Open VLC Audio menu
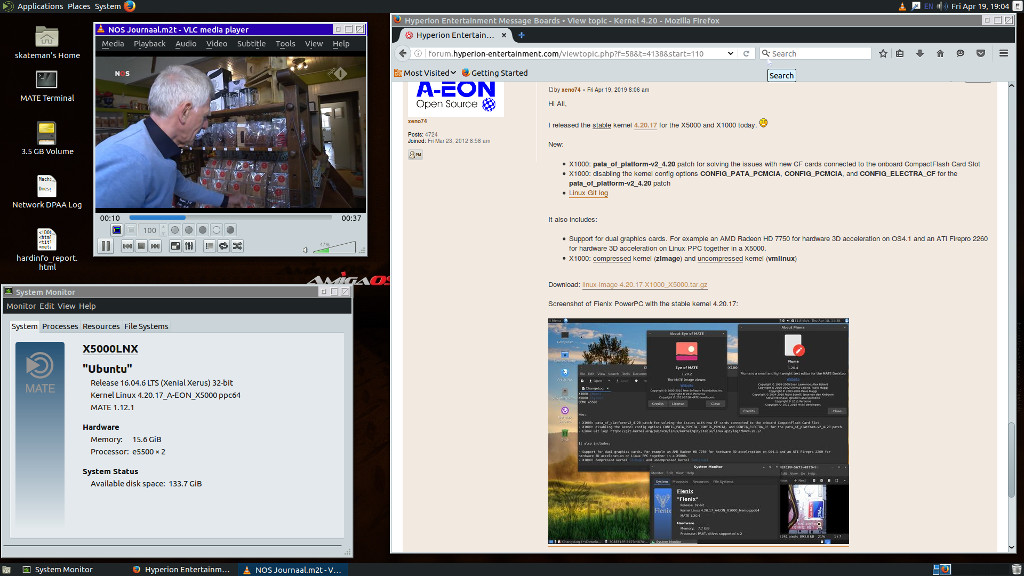1024x576 pixels. pos(186,44)
